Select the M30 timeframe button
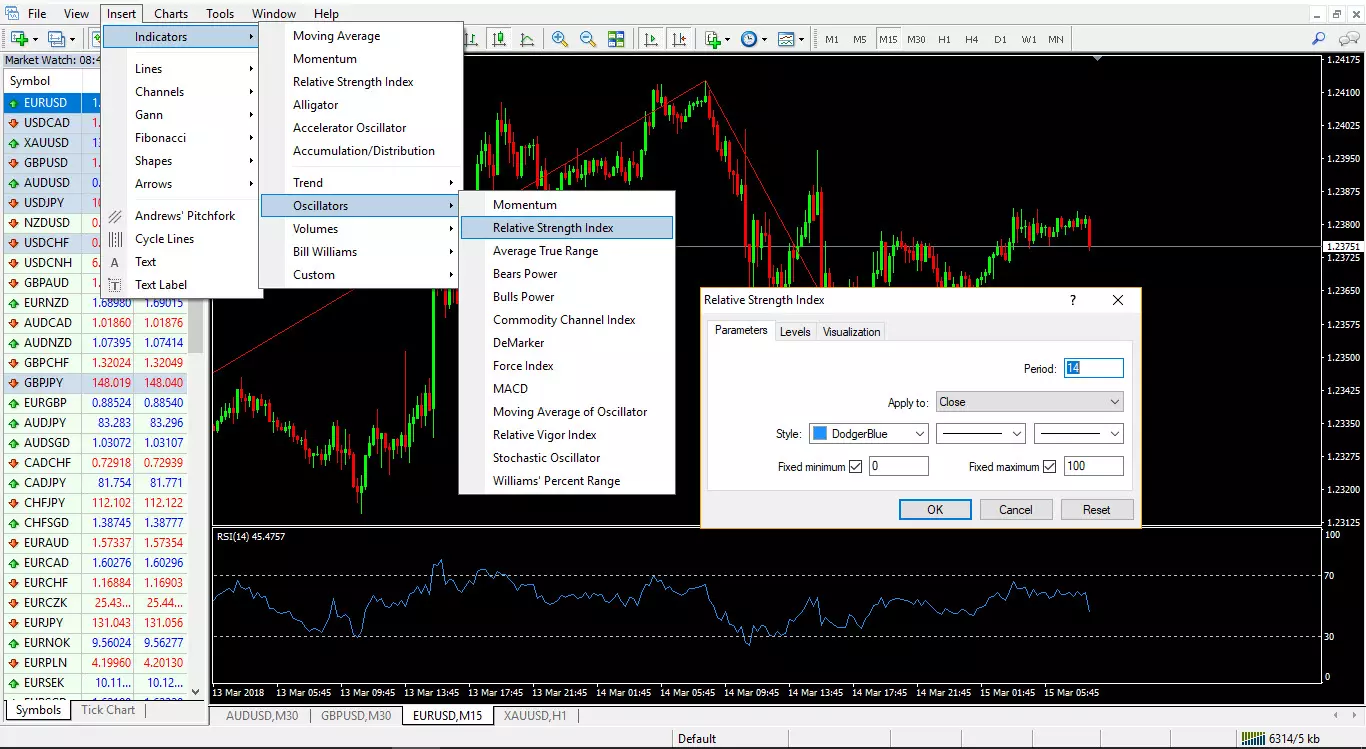1366x749 pixels. point(916,39)
